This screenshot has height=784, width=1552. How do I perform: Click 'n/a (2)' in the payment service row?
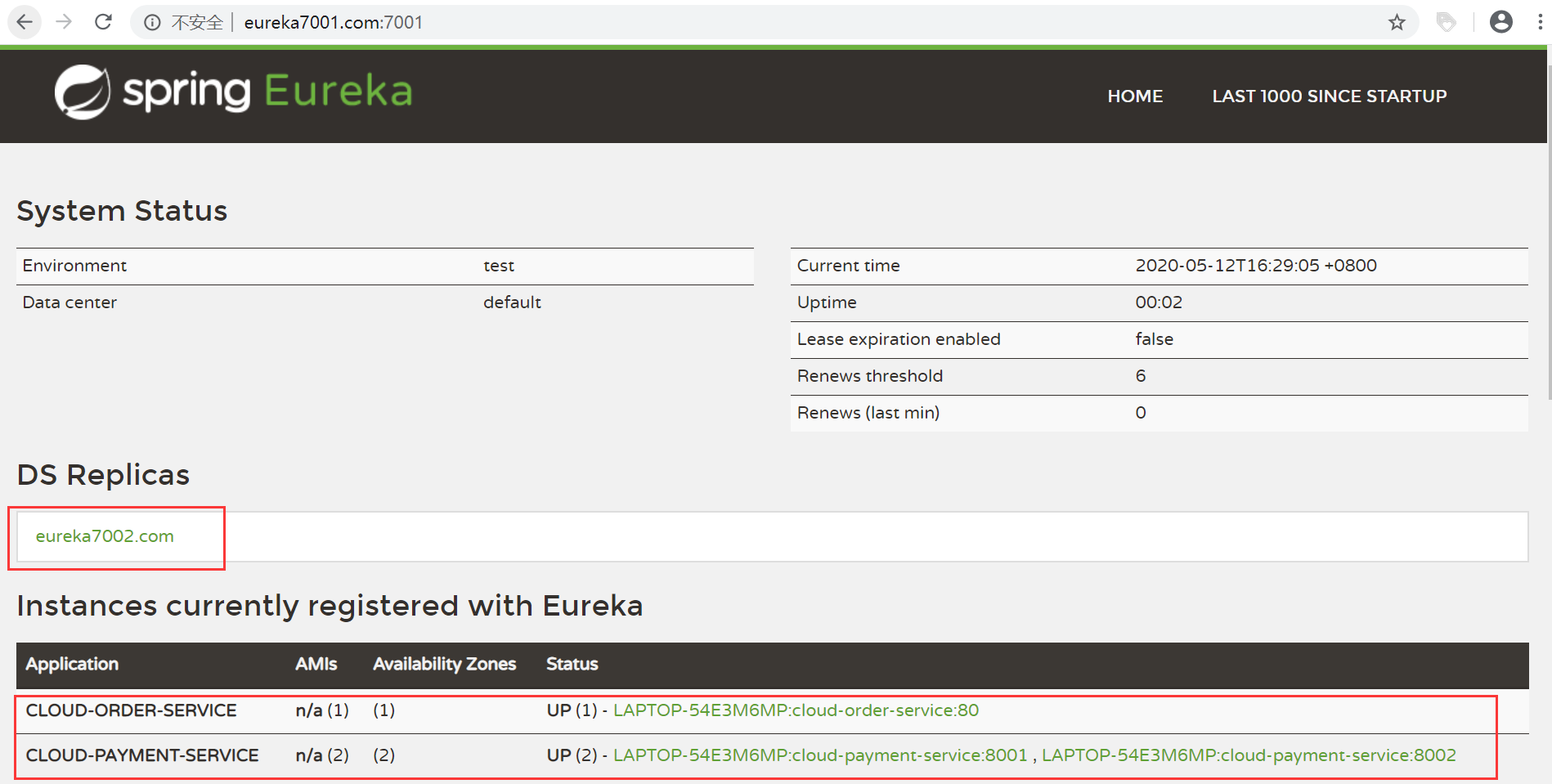[x=322, y=755]
